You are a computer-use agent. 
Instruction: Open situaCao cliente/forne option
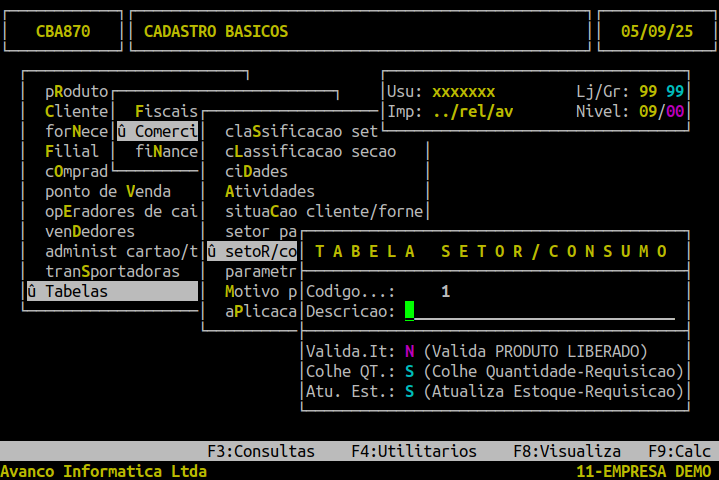(x=324, y=211)
